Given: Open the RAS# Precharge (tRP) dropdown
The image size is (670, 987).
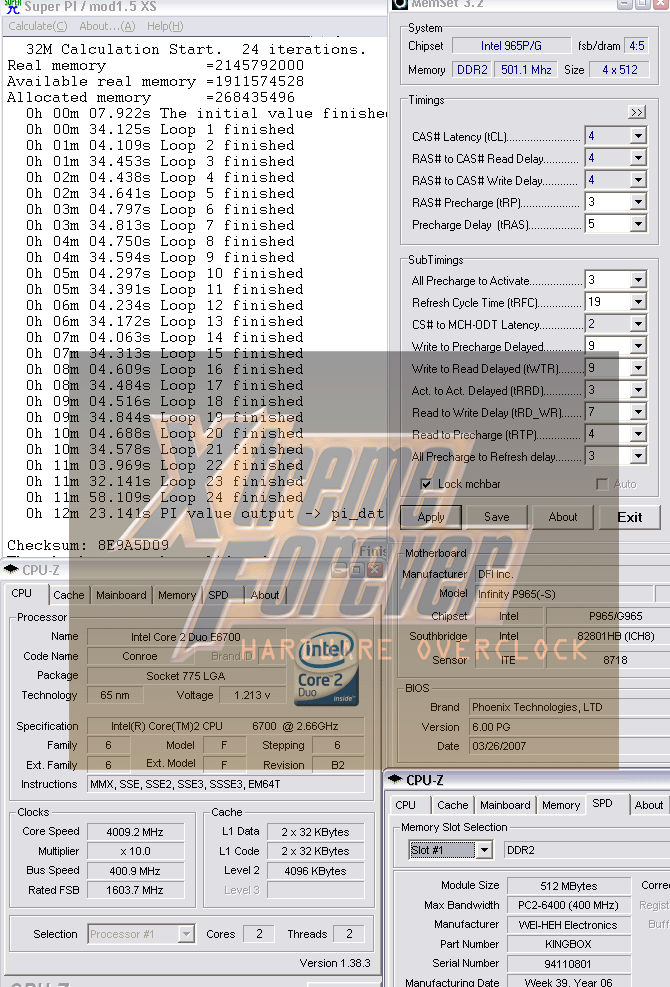Looking at the screenshot, I should [638, 202].
